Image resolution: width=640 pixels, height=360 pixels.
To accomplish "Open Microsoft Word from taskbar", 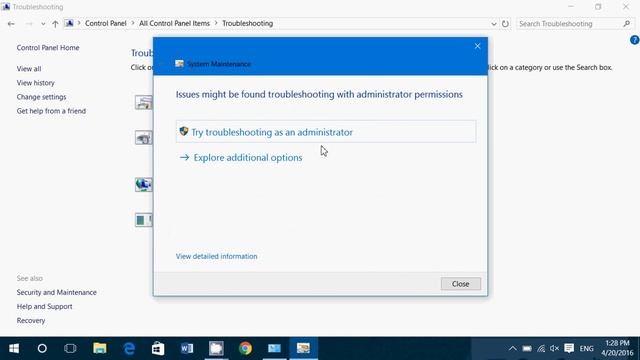I will (187, 348).
